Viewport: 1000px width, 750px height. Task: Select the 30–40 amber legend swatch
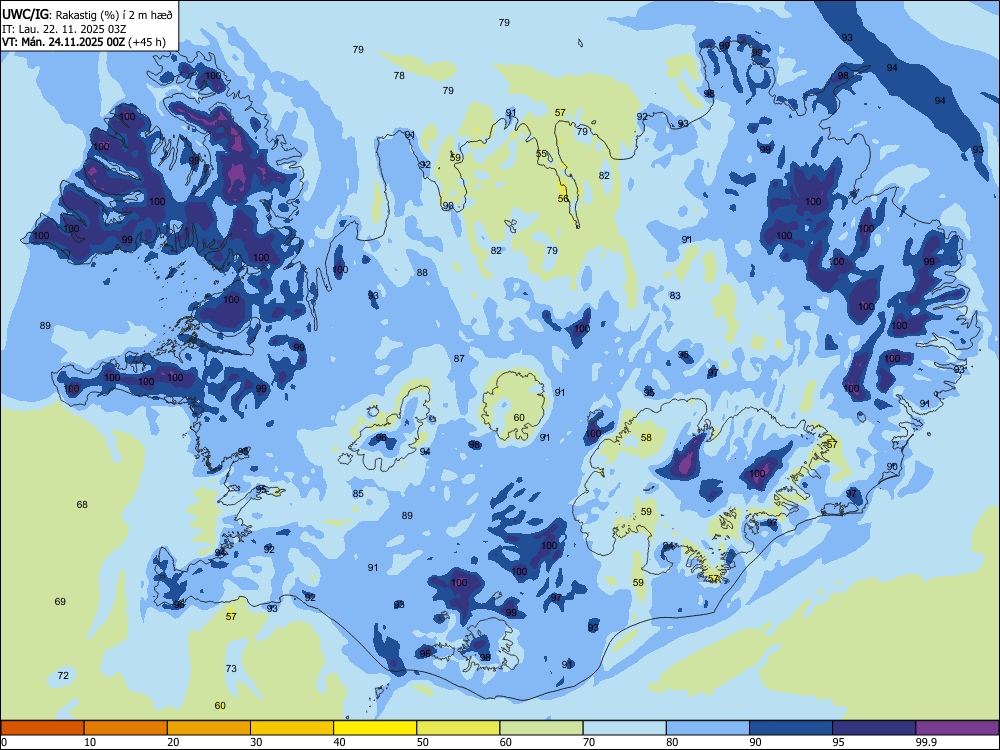point(292,728)
